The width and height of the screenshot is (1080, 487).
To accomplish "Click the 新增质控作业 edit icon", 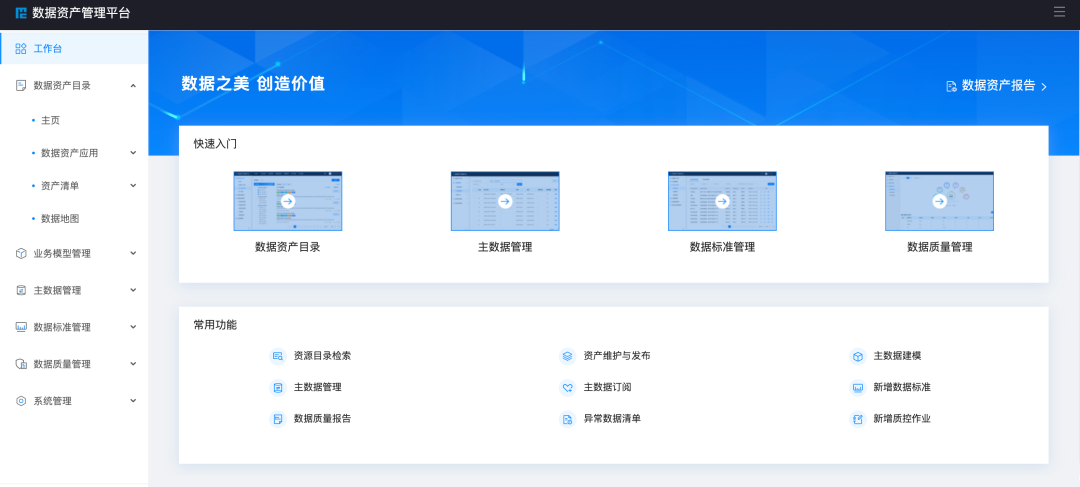I will point(857,419).
